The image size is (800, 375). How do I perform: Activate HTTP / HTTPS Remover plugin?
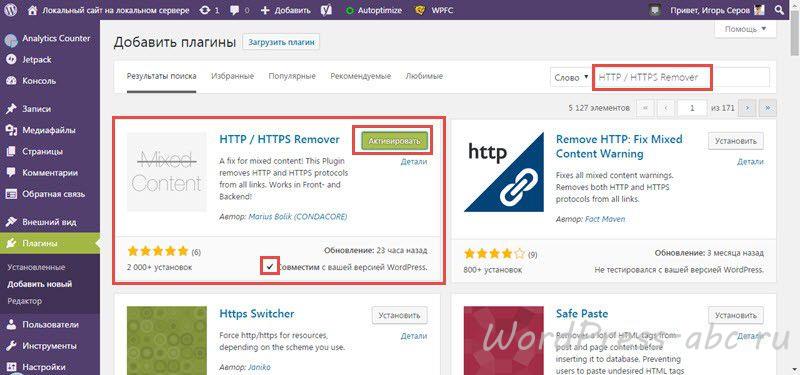[394, 141]
